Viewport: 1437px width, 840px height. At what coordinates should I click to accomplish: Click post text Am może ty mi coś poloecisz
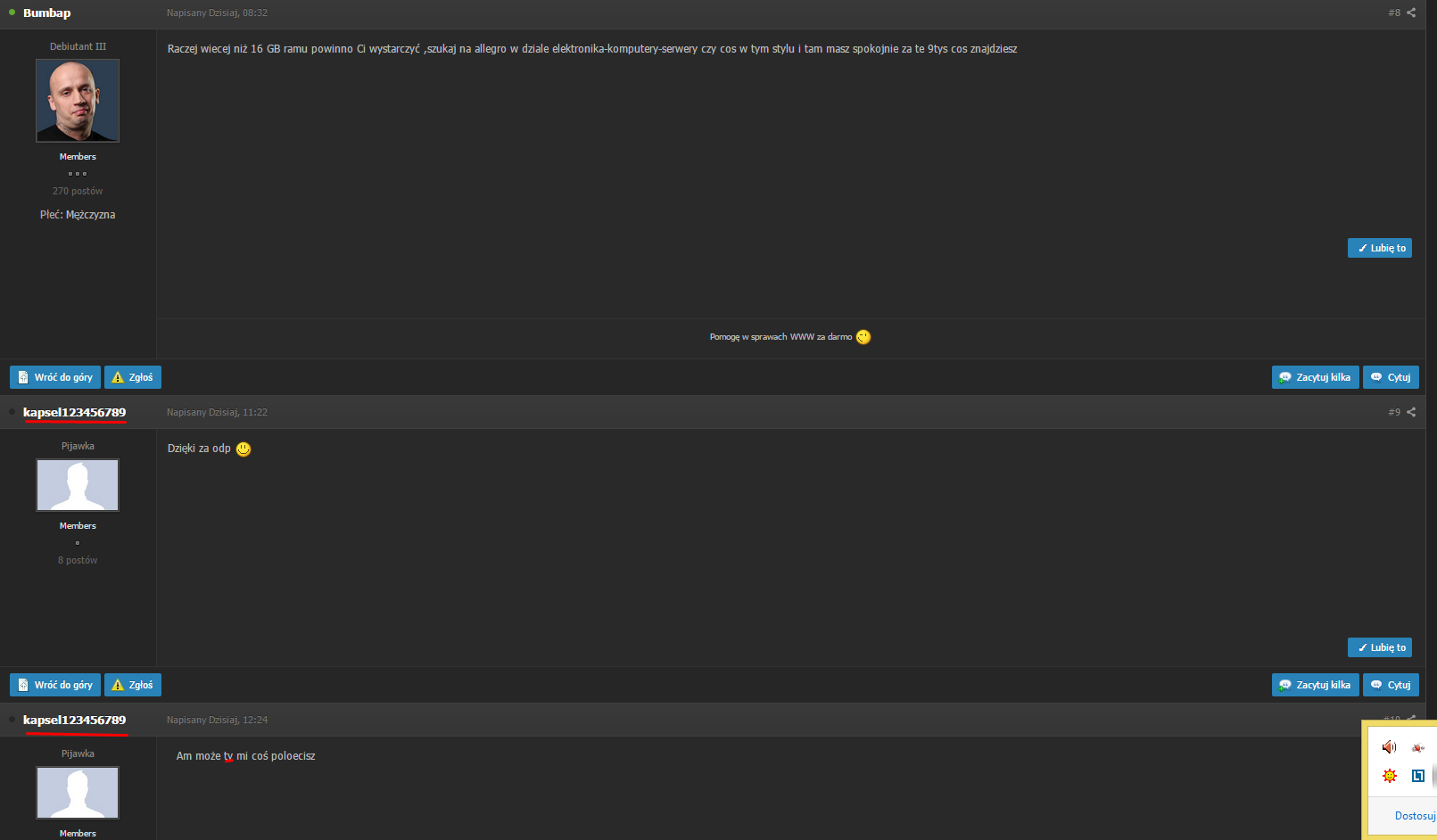(245, 756)
